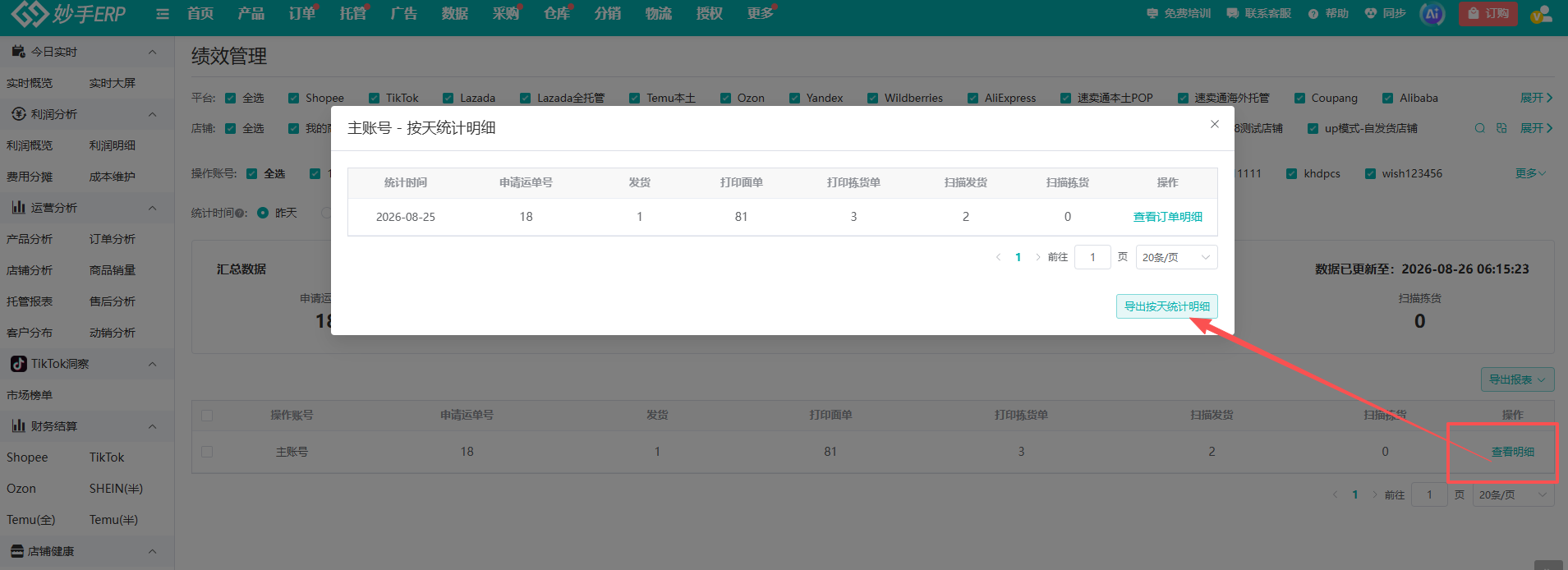
Task: Click 联系客服 in the header
Action: (x=1259, y=13)
